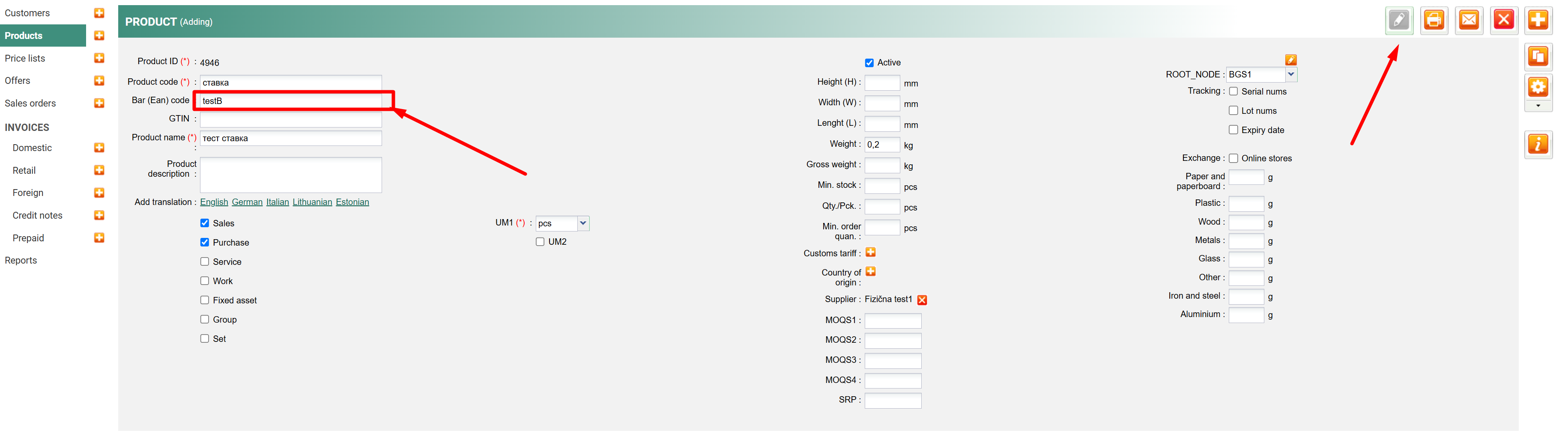Check the Fixed asset checkbox
Viewport: 1568px width, 442px height.
[205, 300]
